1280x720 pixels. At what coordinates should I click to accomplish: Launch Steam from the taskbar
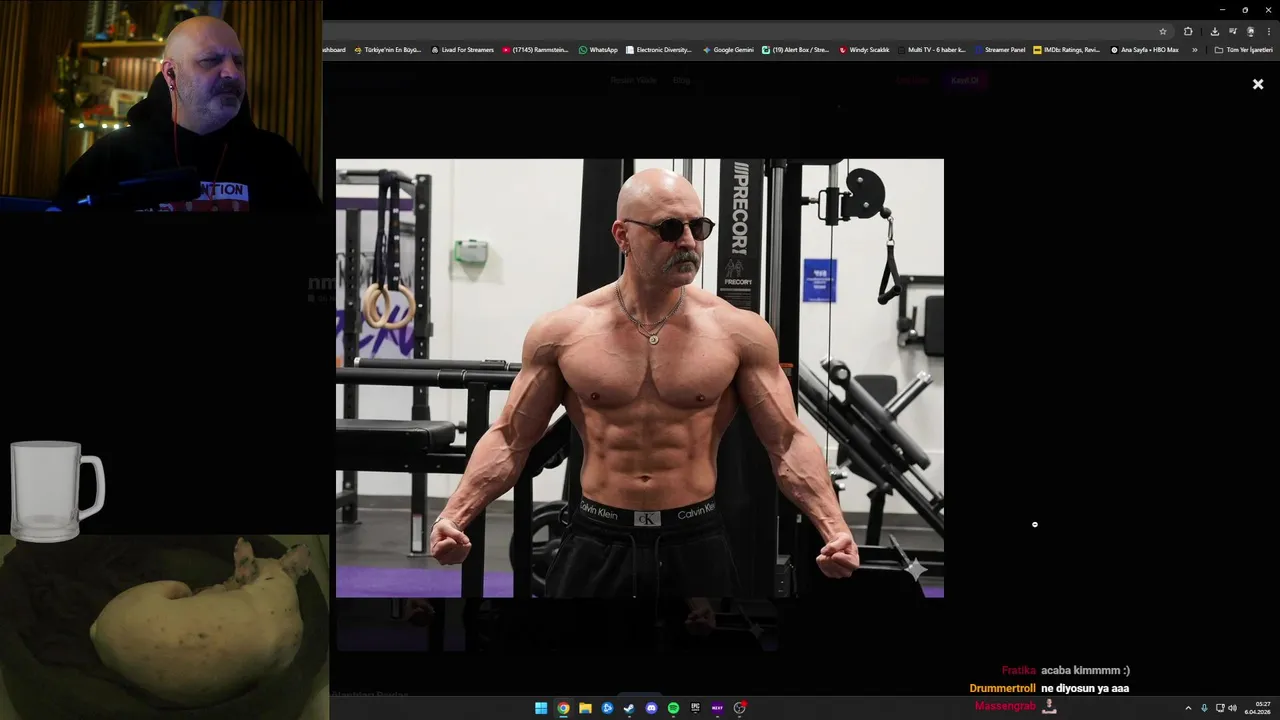[629, 708]
